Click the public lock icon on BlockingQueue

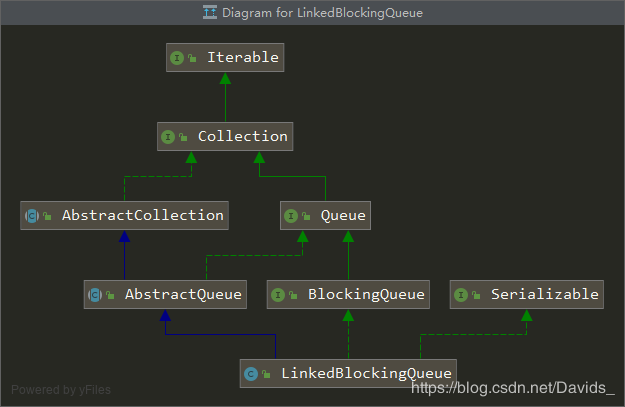pyautogui.click(x=293, y=295)
